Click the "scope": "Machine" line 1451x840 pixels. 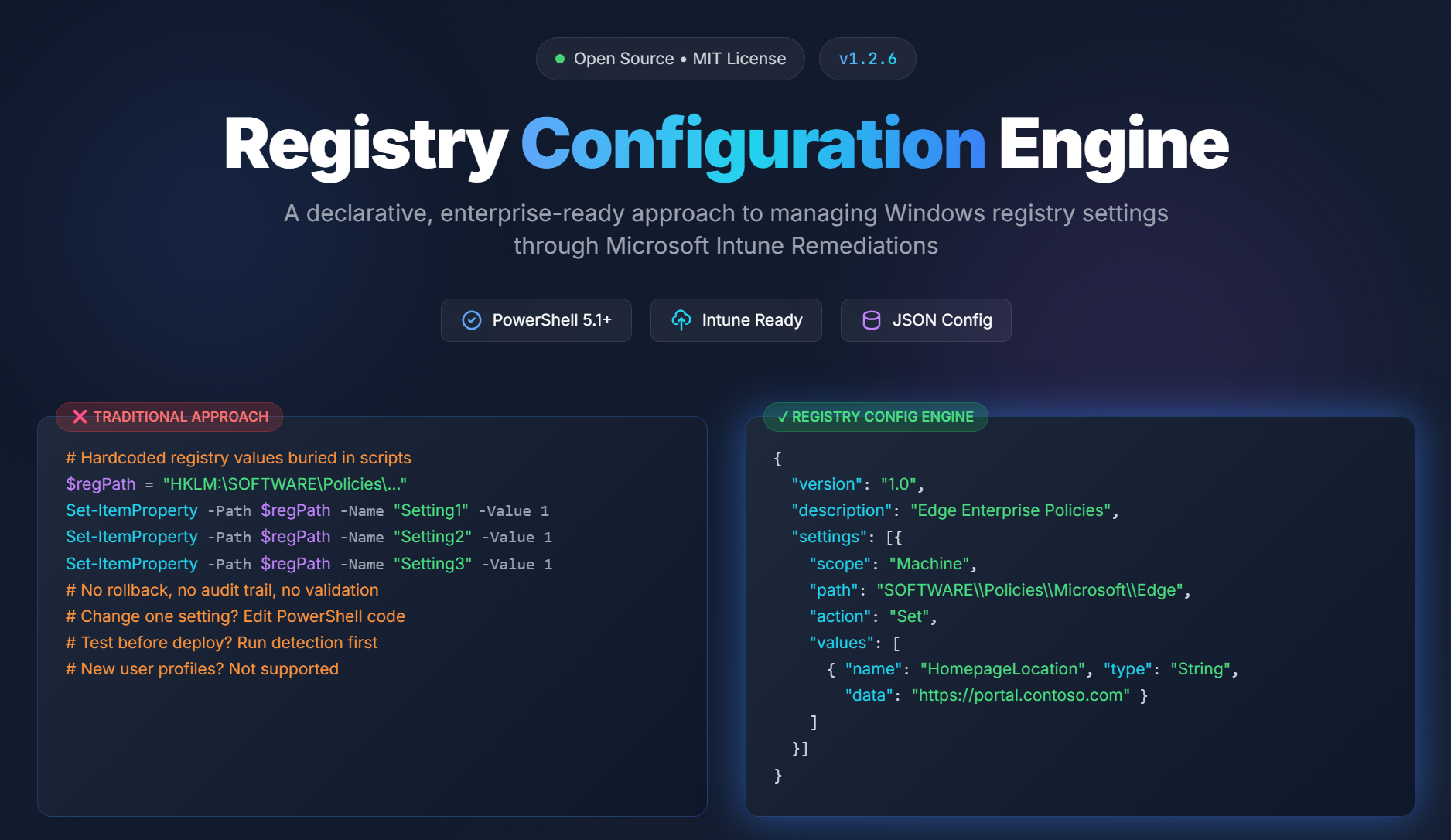pyautogui.click(x=893, y=564)
